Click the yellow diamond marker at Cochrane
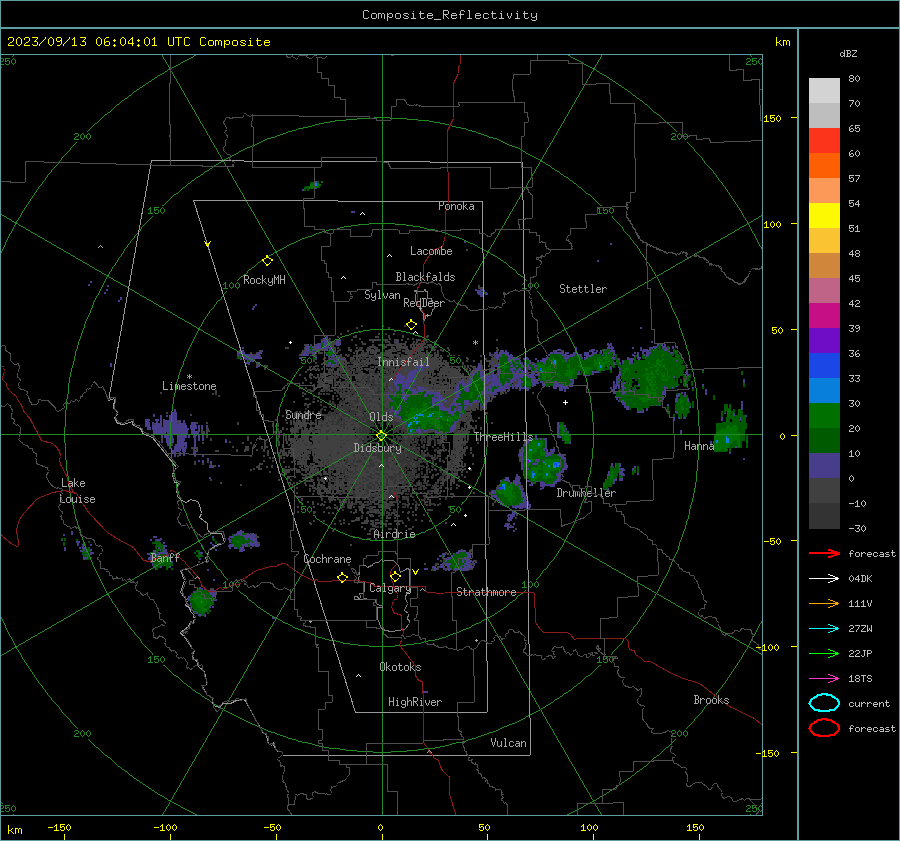The height and width of the screenshot is (841, 900). tap(342, 577)
